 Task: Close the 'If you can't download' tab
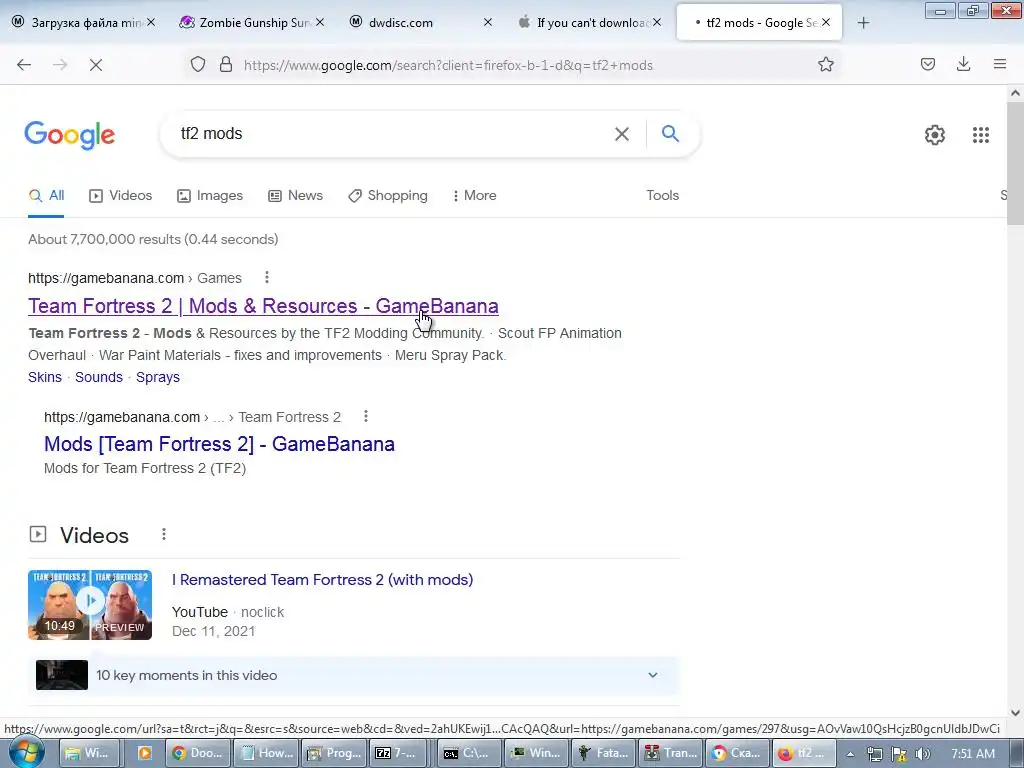point(657,22)
